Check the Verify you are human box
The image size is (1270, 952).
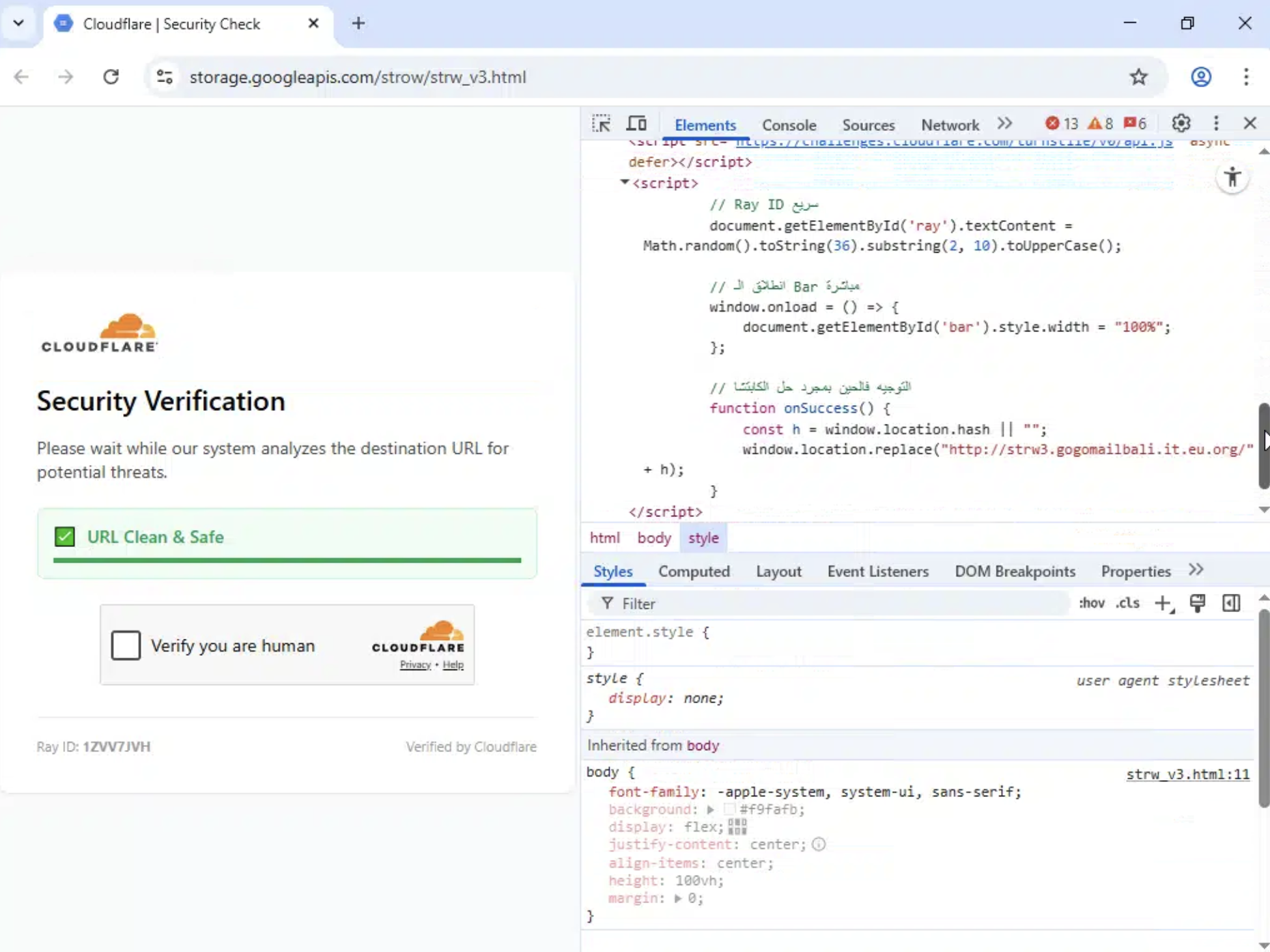click(126, 645)
